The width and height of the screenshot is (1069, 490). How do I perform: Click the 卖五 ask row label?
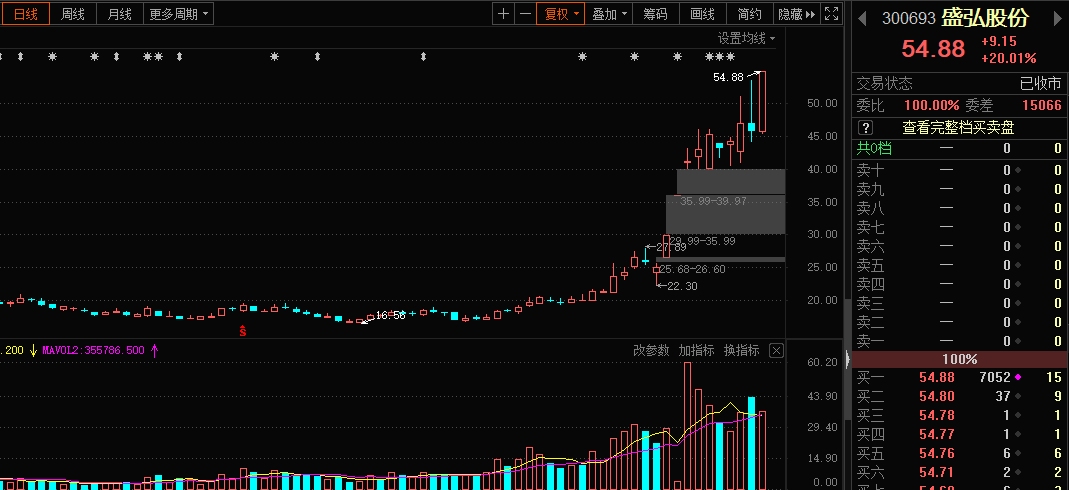[871, 265]
